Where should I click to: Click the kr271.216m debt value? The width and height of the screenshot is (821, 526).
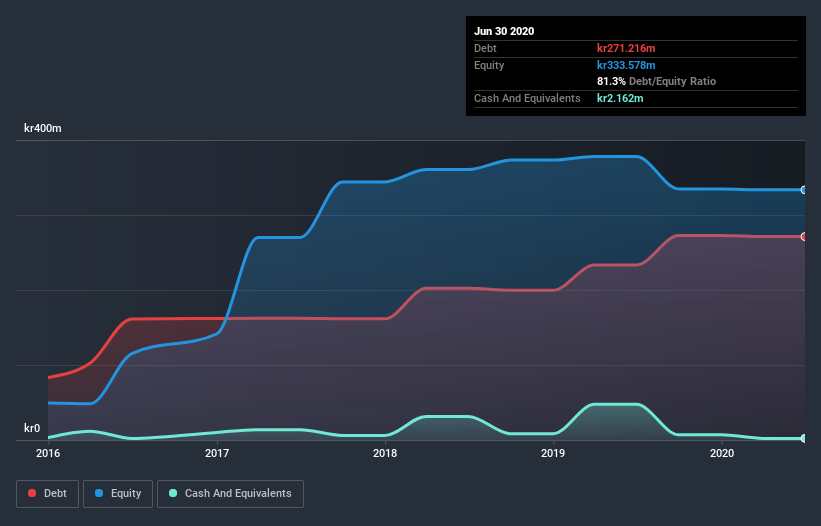pos(626,48)
